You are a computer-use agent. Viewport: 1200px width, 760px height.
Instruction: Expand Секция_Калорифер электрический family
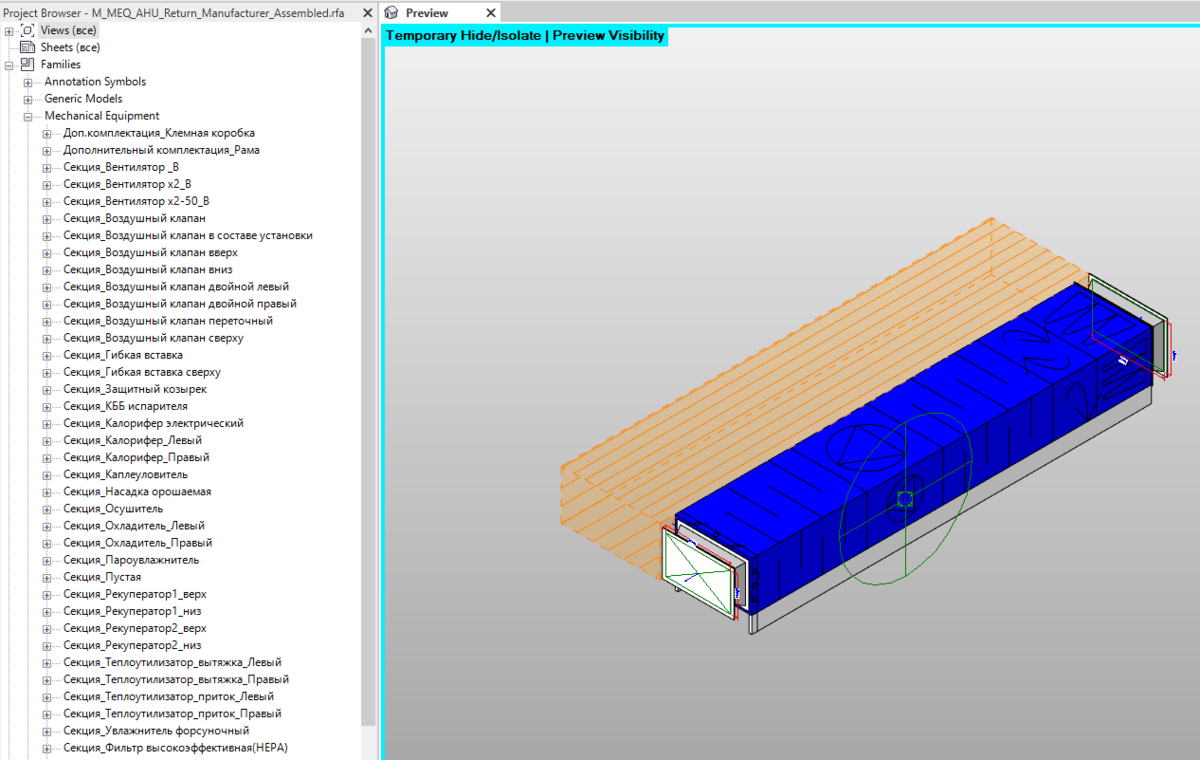[47, 423]
